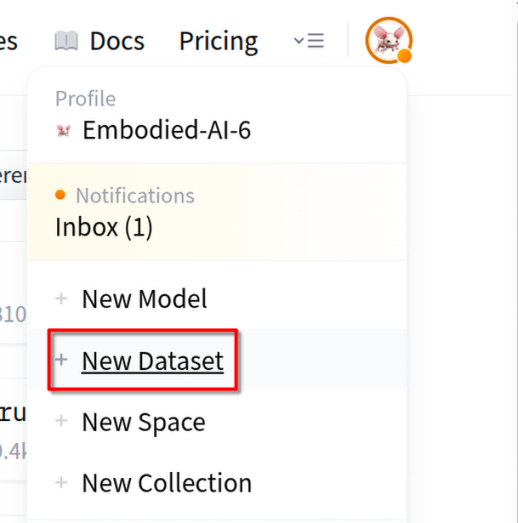Image resolution: width=518 pixels, height=523 pixels.
Task: Click the Notifications heading label
Action: [135, 195]
